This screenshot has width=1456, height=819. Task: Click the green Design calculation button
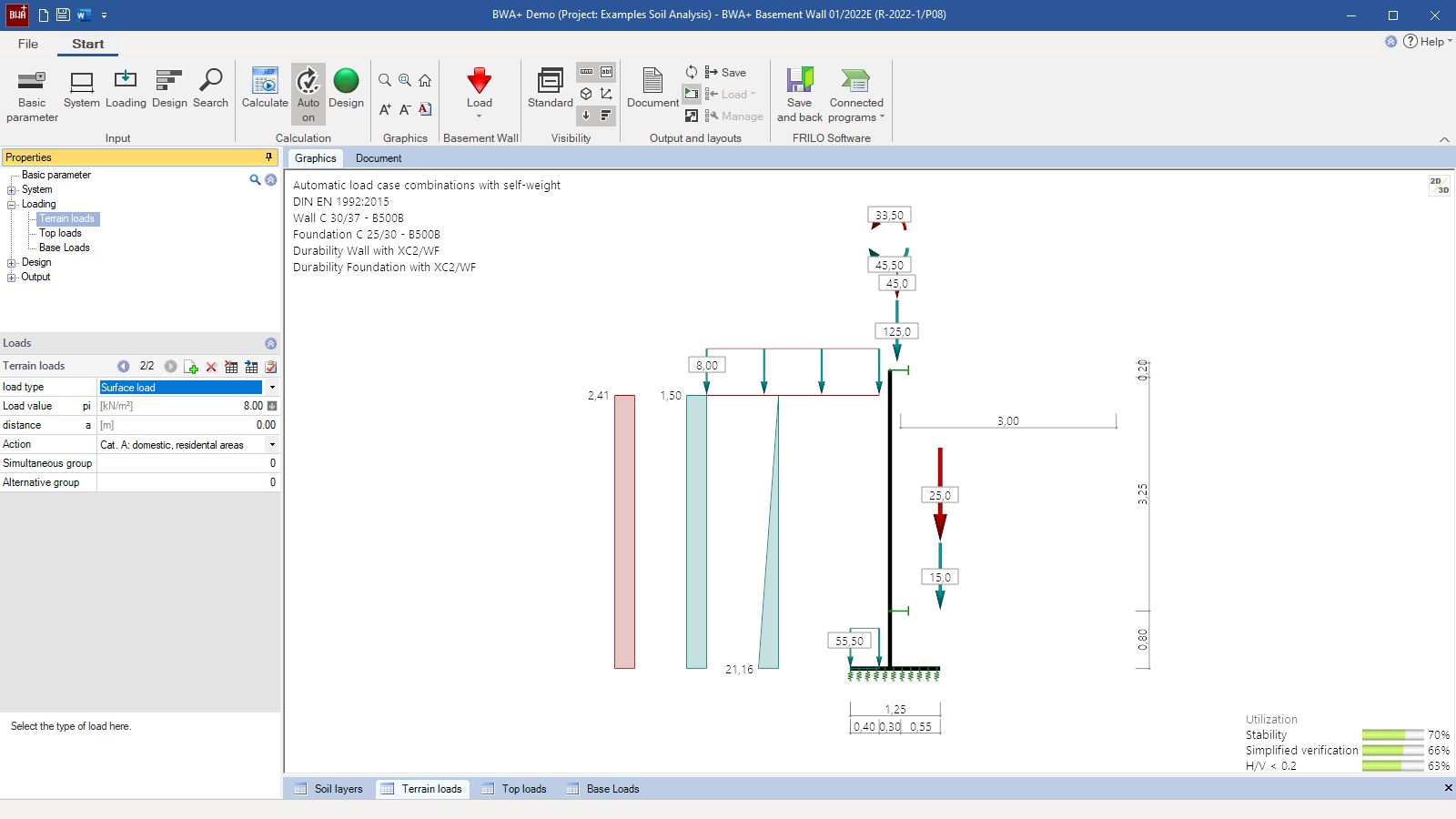tap(346, 89)
